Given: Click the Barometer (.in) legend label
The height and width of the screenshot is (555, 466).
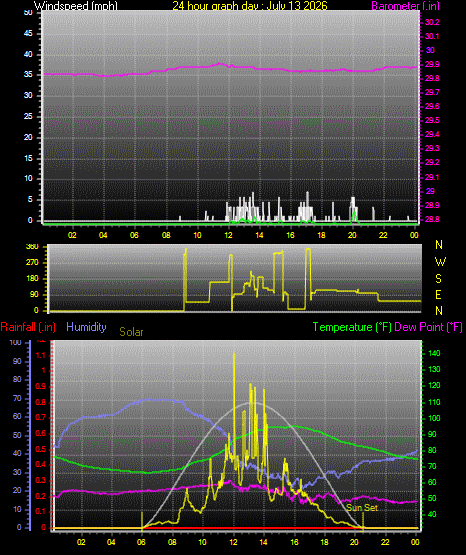Looking at the screenshot, I should pyautogui.click(x=405, y=6).
